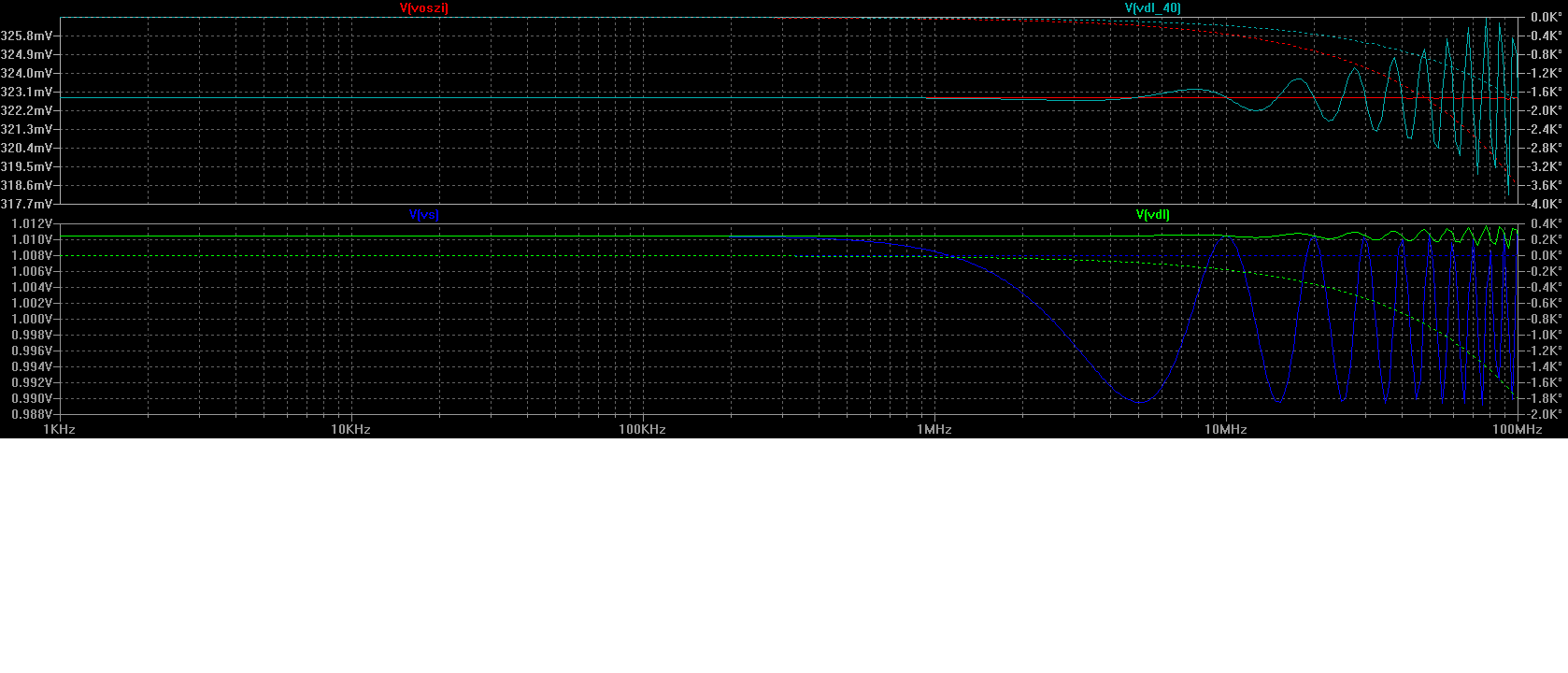Select the 318.6mV axis label
The image size is (1568, 673).
click(x=26, y=185)
